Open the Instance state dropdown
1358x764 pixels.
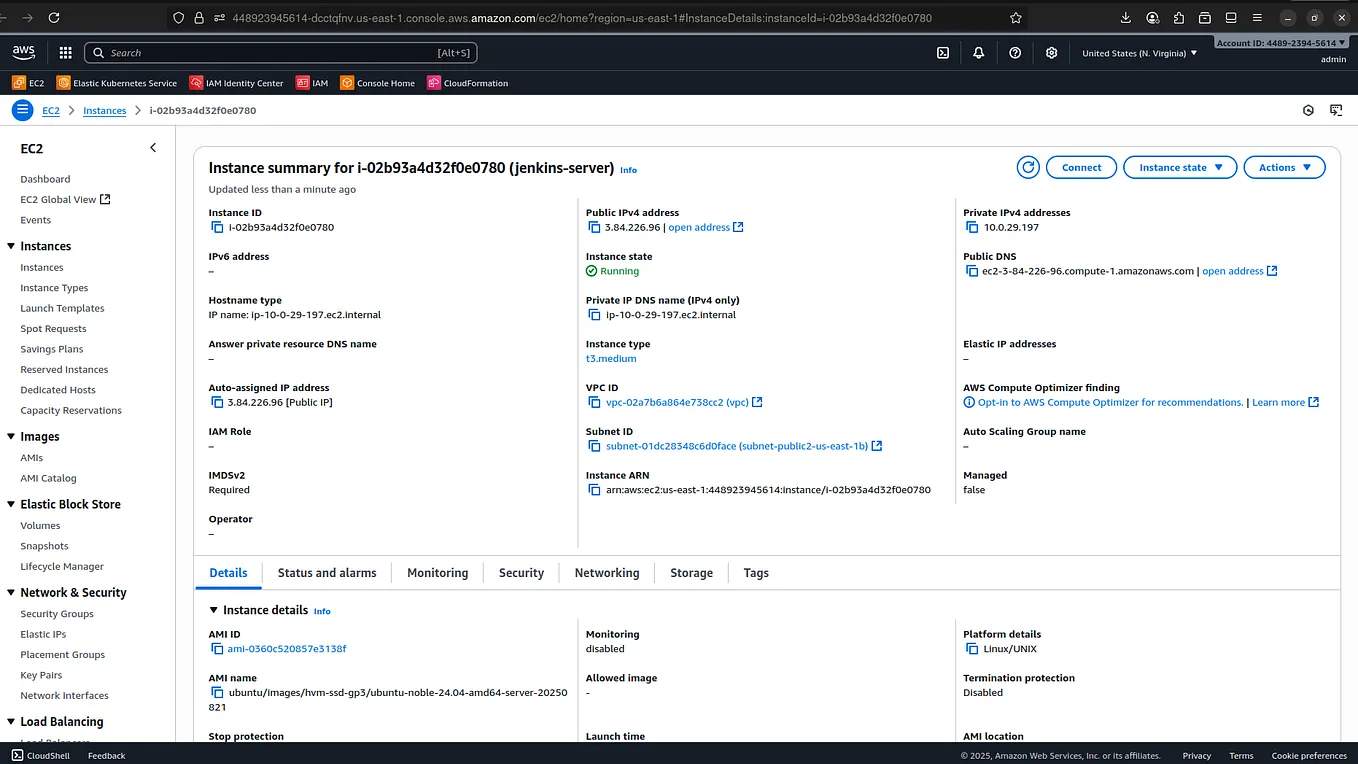coord(1180,167)
